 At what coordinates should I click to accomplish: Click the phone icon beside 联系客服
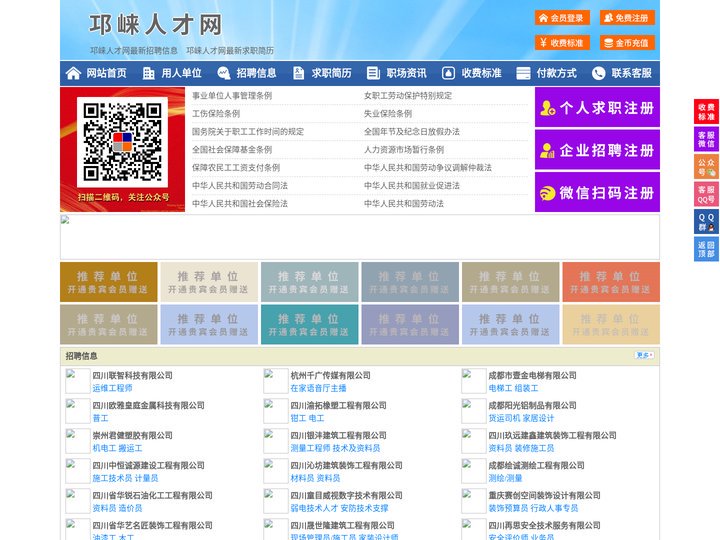tap(598, 73)
